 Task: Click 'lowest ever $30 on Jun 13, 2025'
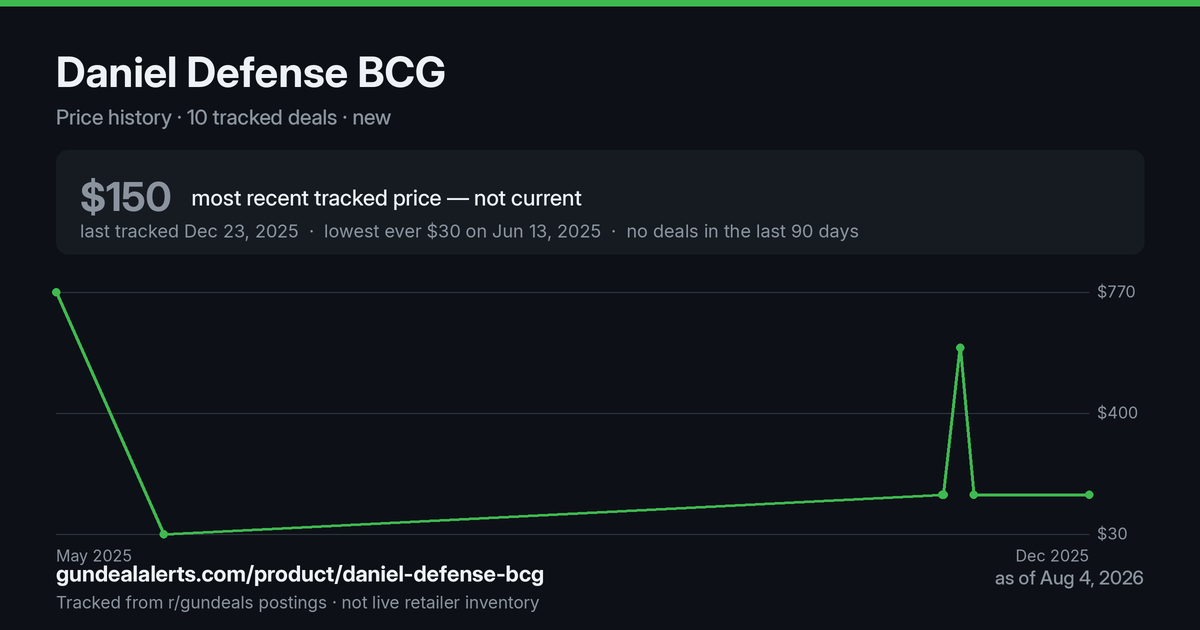pyautogui.click(x=462, y=231)
